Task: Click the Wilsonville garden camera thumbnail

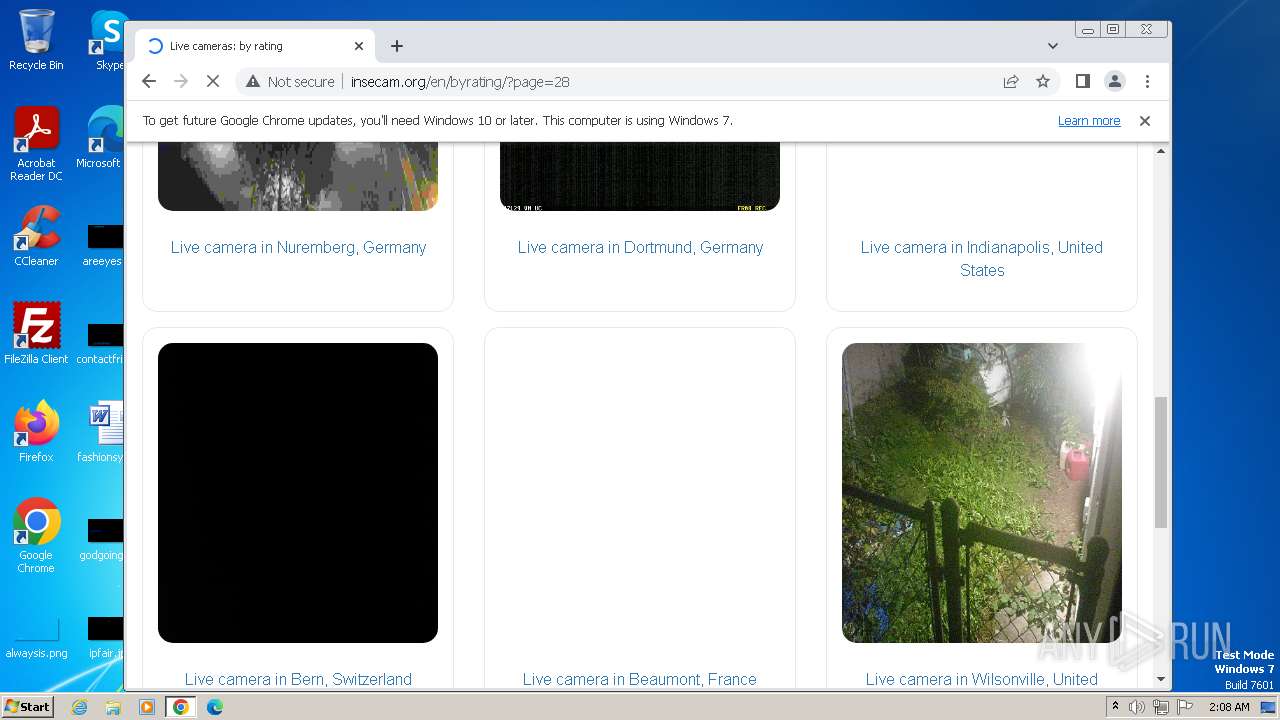Action: tap(982, 493)
